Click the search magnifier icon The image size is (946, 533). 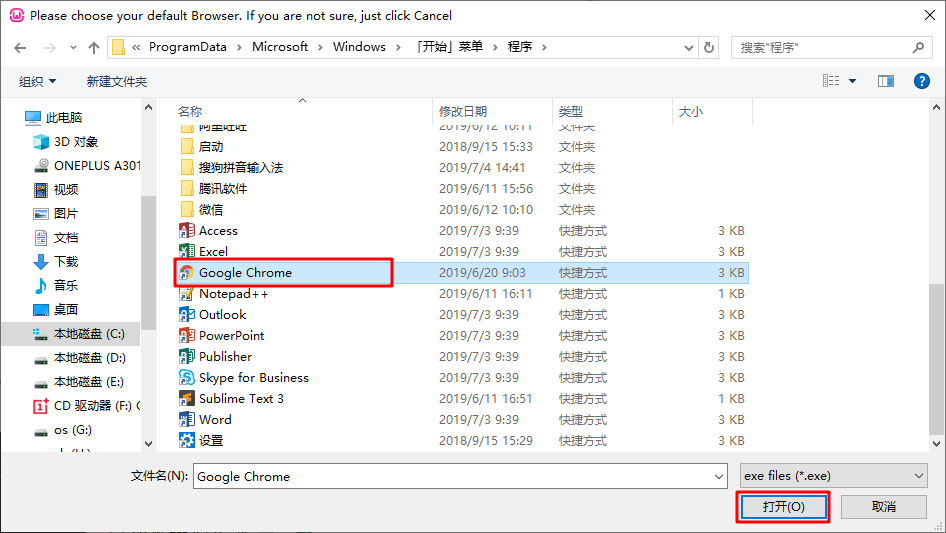click(x=918, y=47)
